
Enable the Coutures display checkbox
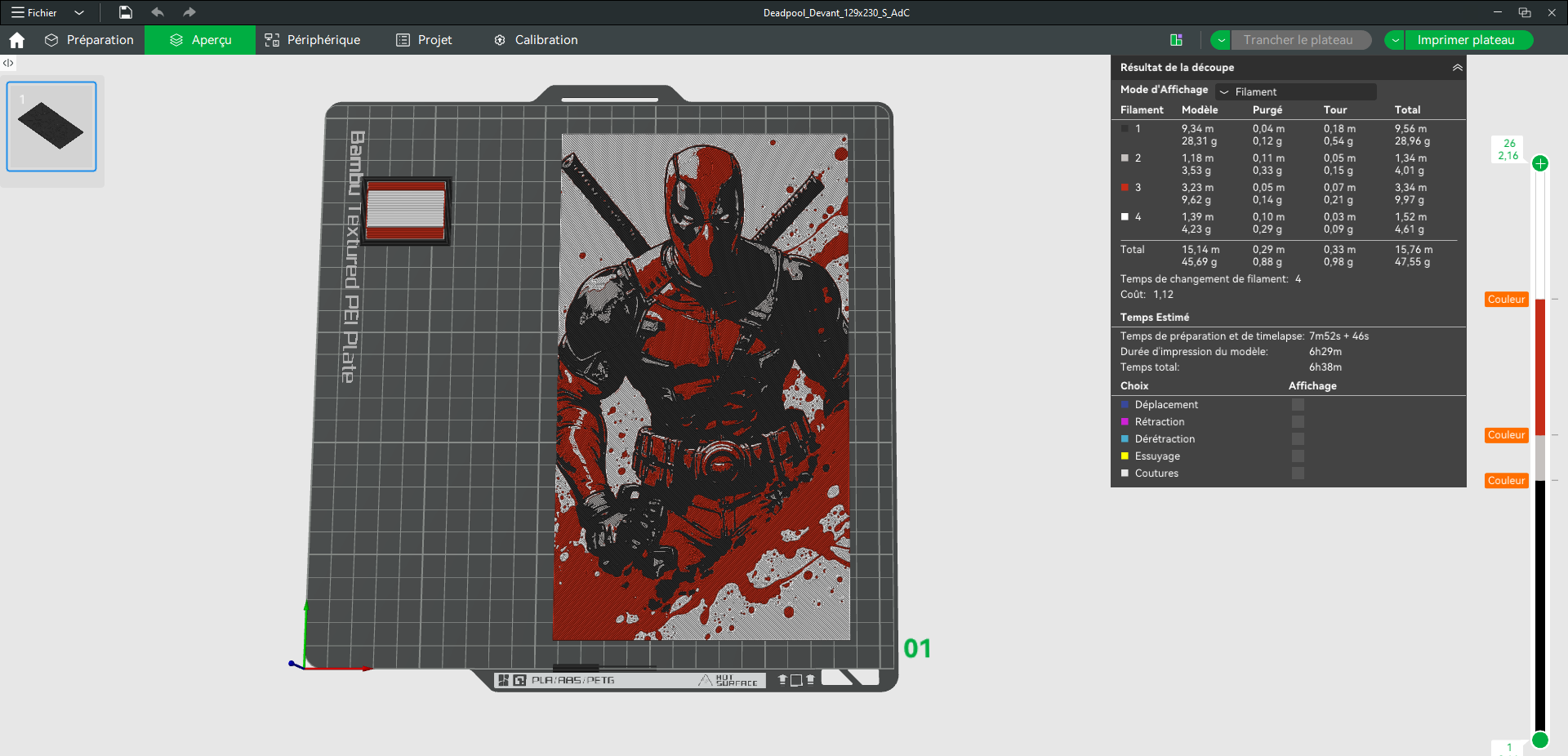pyautogui.click(x=1298, y=474)
